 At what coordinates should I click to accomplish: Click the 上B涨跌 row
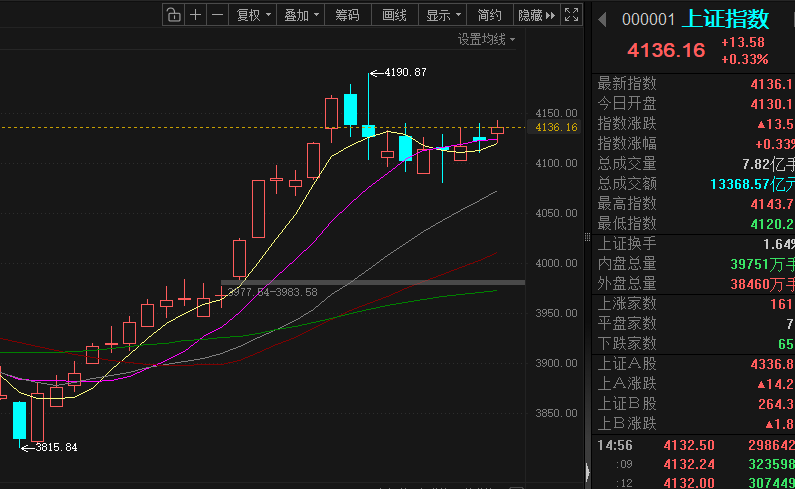pos(695,423)
